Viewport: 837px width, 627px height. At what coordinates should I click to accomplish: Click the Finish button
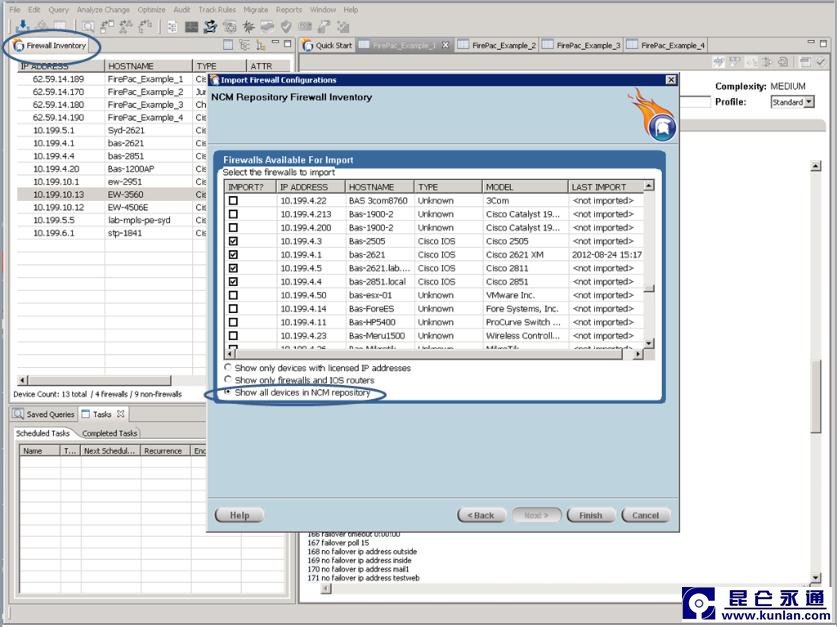pyautogui.click(x=590, y=515)
